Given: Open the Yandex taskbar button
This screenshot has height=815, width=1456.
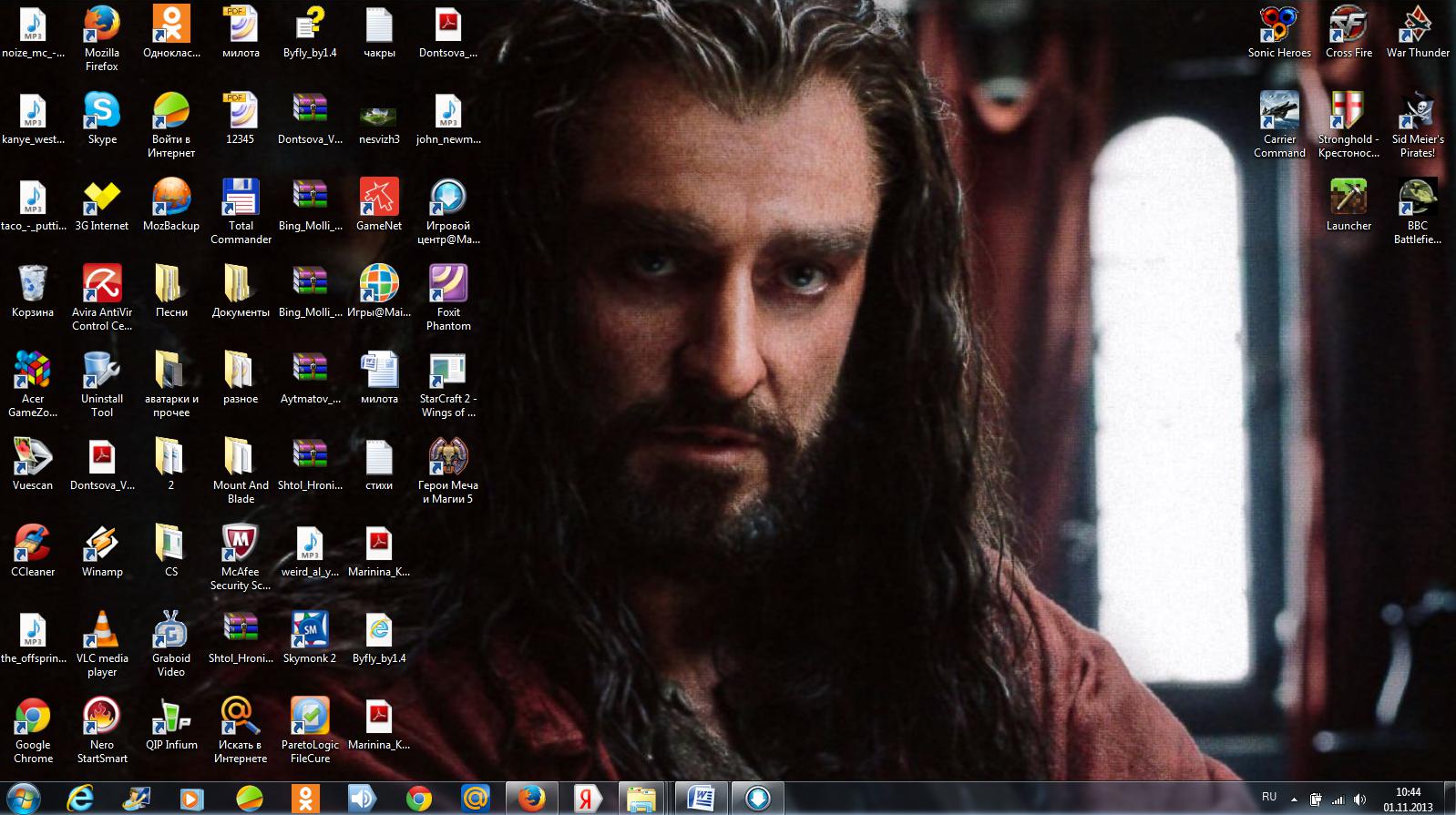Looking at the screenshot, I should (588, 799).
